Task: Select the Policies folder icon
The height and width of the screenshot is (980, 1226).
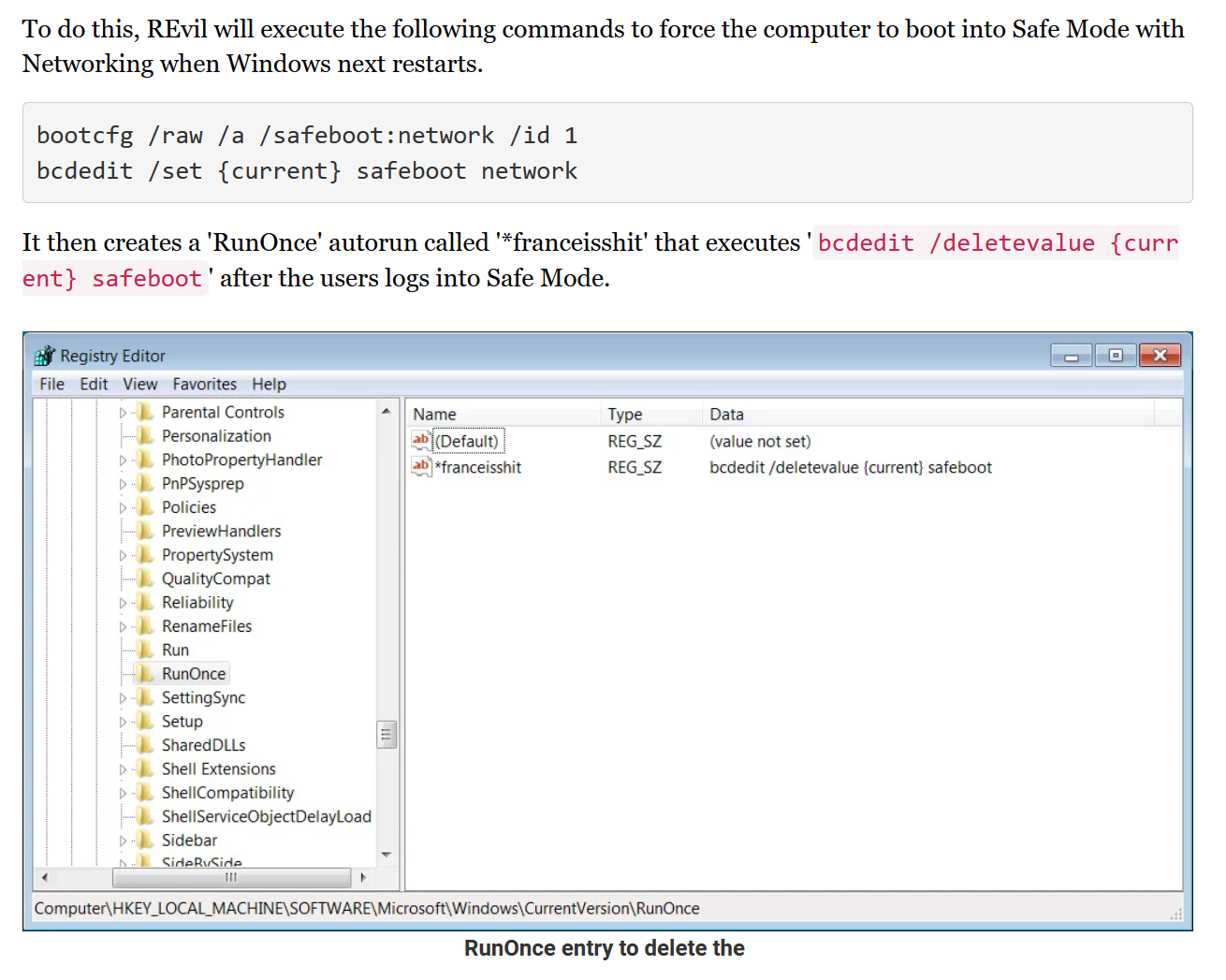Action: point(145,506)
